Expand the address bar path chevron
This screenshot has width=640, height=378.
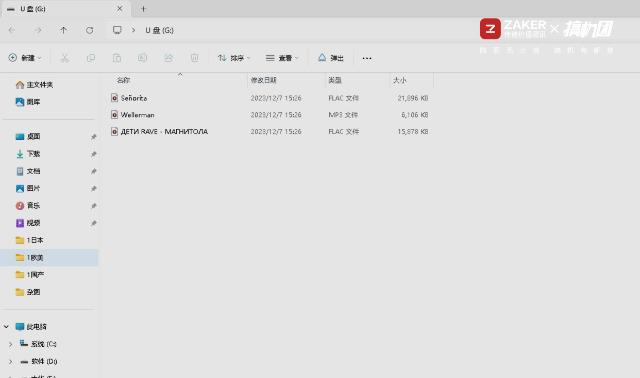coord(133,30)
